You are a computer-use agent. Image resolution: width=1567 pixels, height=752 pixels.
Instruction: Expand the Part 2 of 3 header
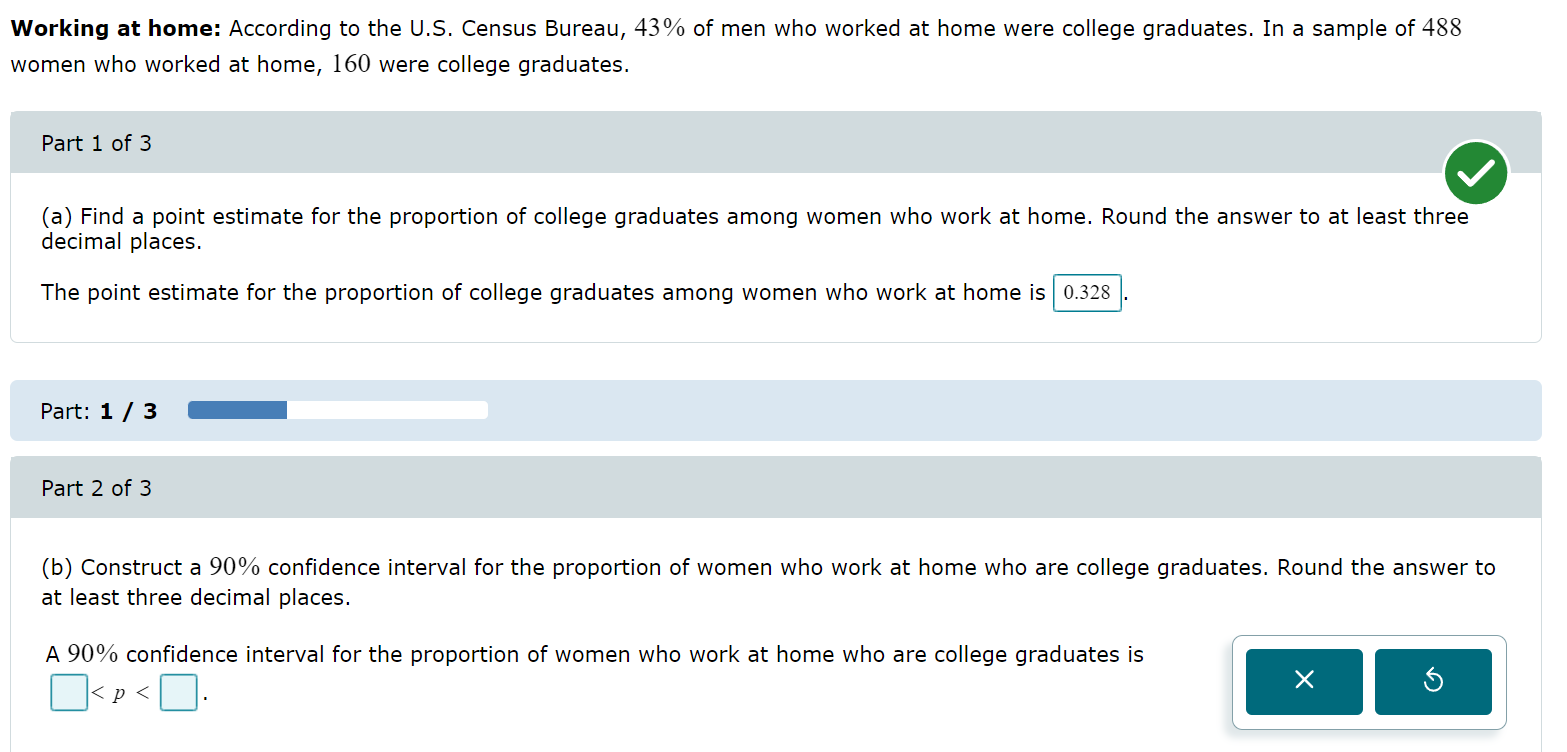(97, 488)
